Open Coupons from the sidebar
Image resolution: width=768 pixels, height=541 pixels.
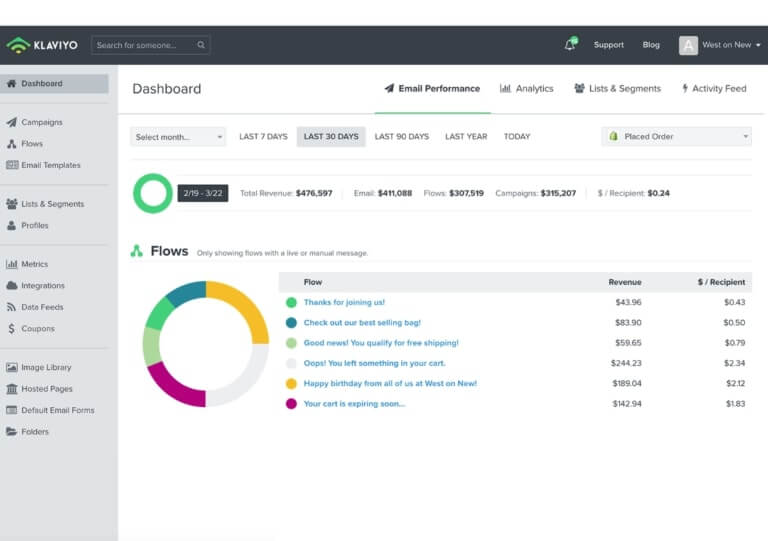pyautogui.click(x=38, y=328)
